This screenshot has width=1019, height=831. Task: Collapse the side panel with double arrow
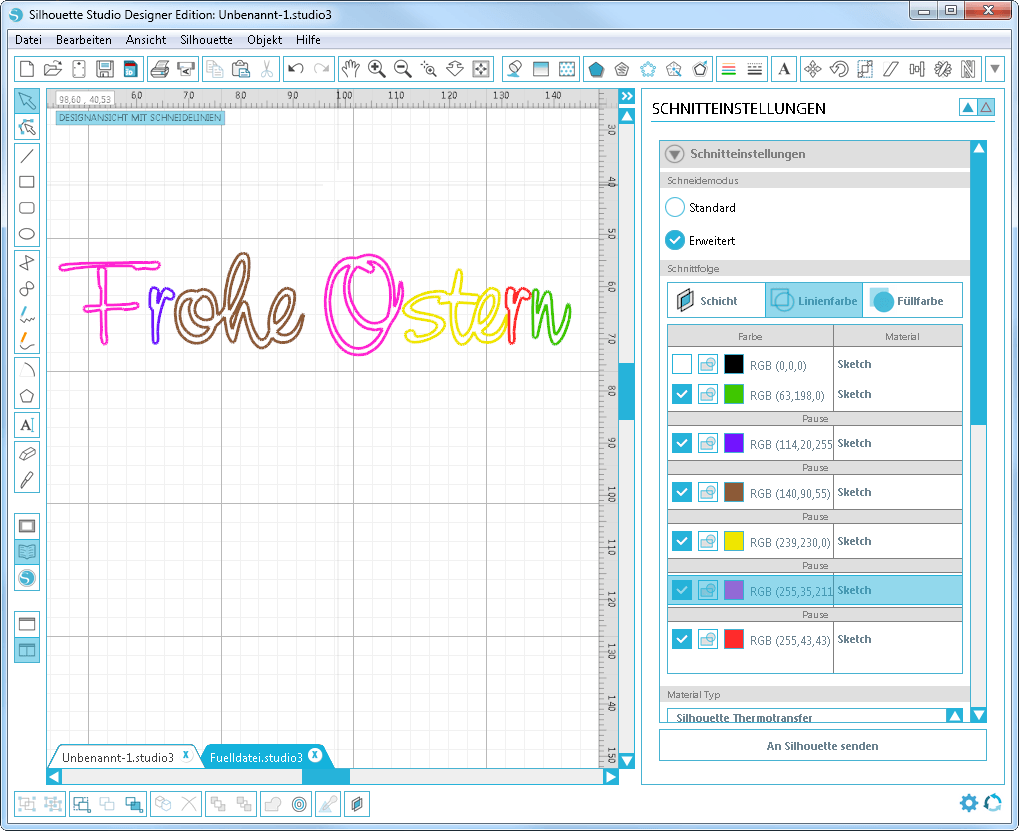pos(627,96)
